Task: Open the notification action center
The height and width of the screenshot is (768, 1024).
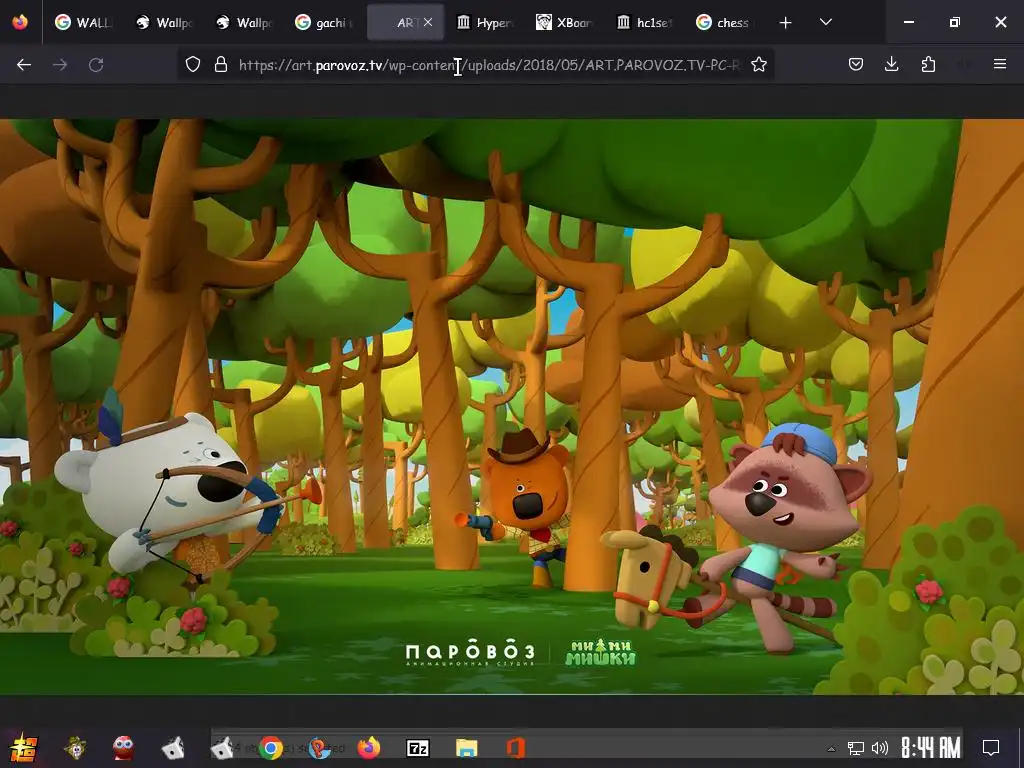Action: pos(991,748)
